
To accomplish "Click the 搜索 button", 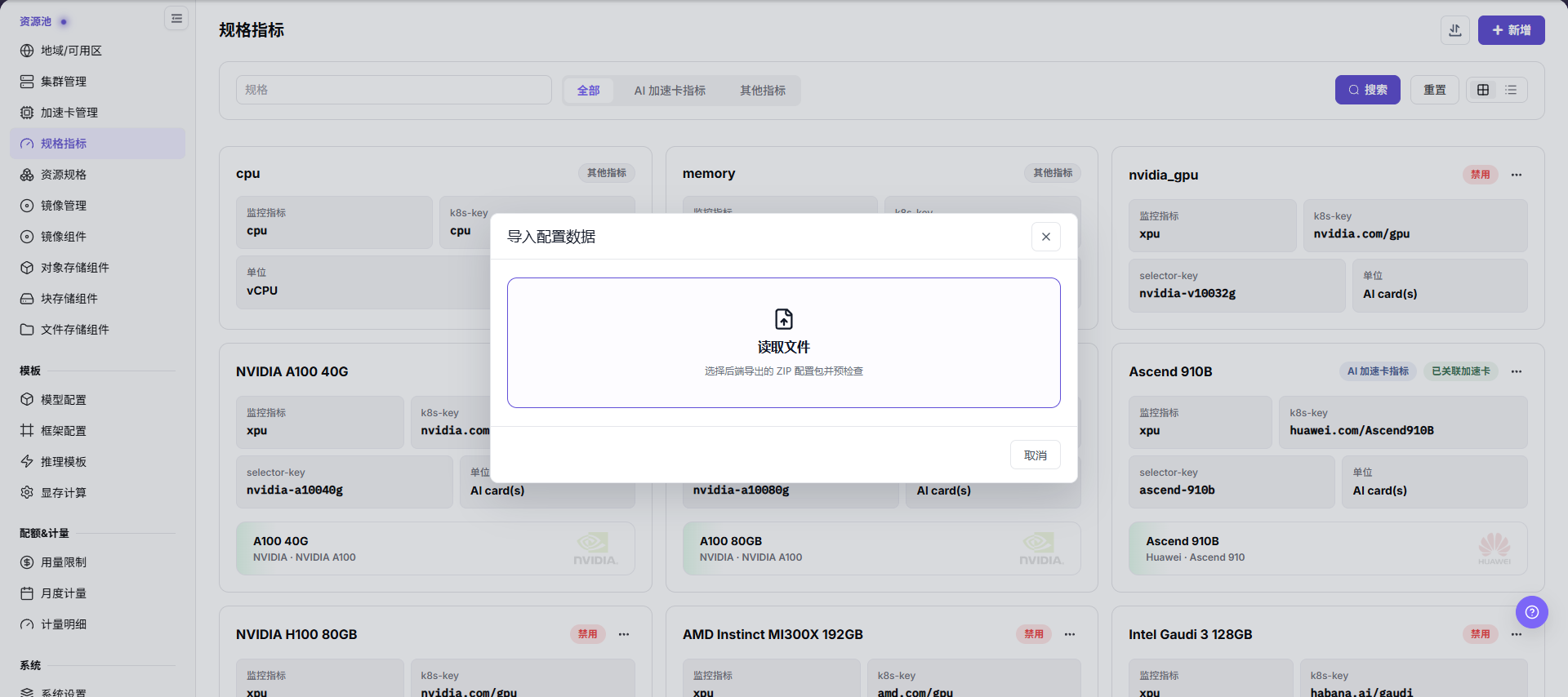I will pyautogui.click(x=1368, y=90).
